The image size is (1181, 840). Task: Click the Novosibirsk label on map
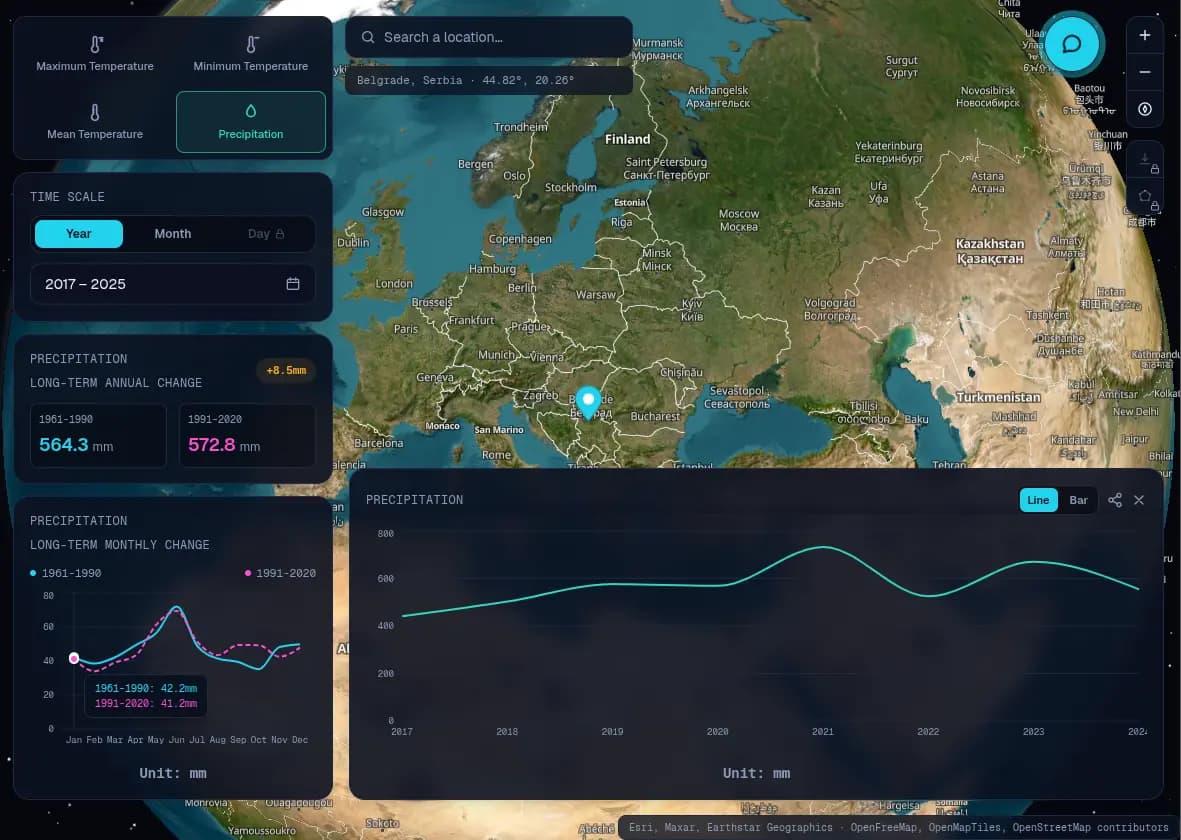point(988,96)
